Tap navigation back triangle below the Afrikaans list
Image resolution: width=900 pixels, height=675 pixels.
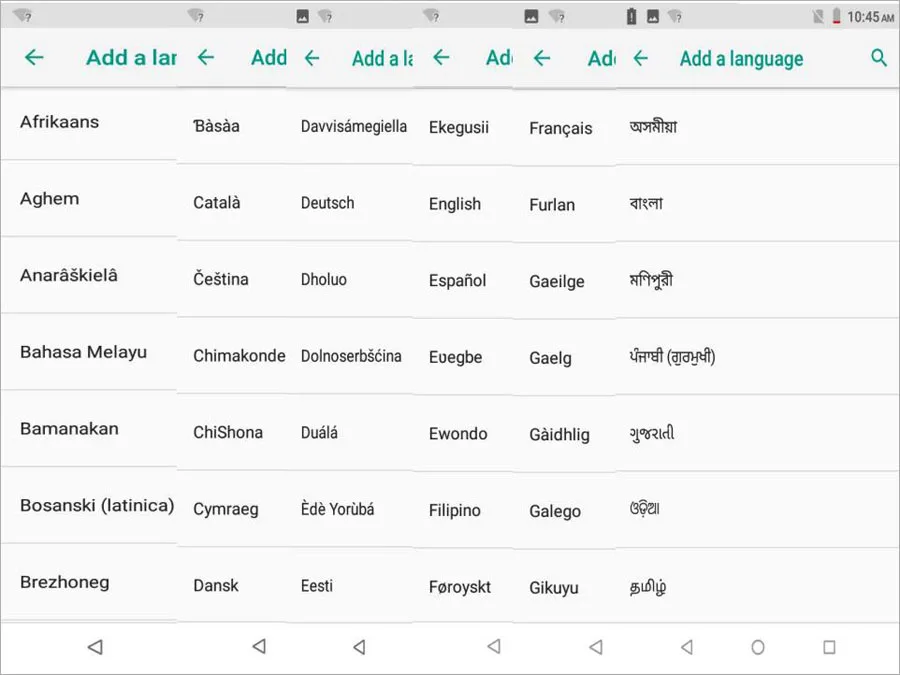point(95,647)
